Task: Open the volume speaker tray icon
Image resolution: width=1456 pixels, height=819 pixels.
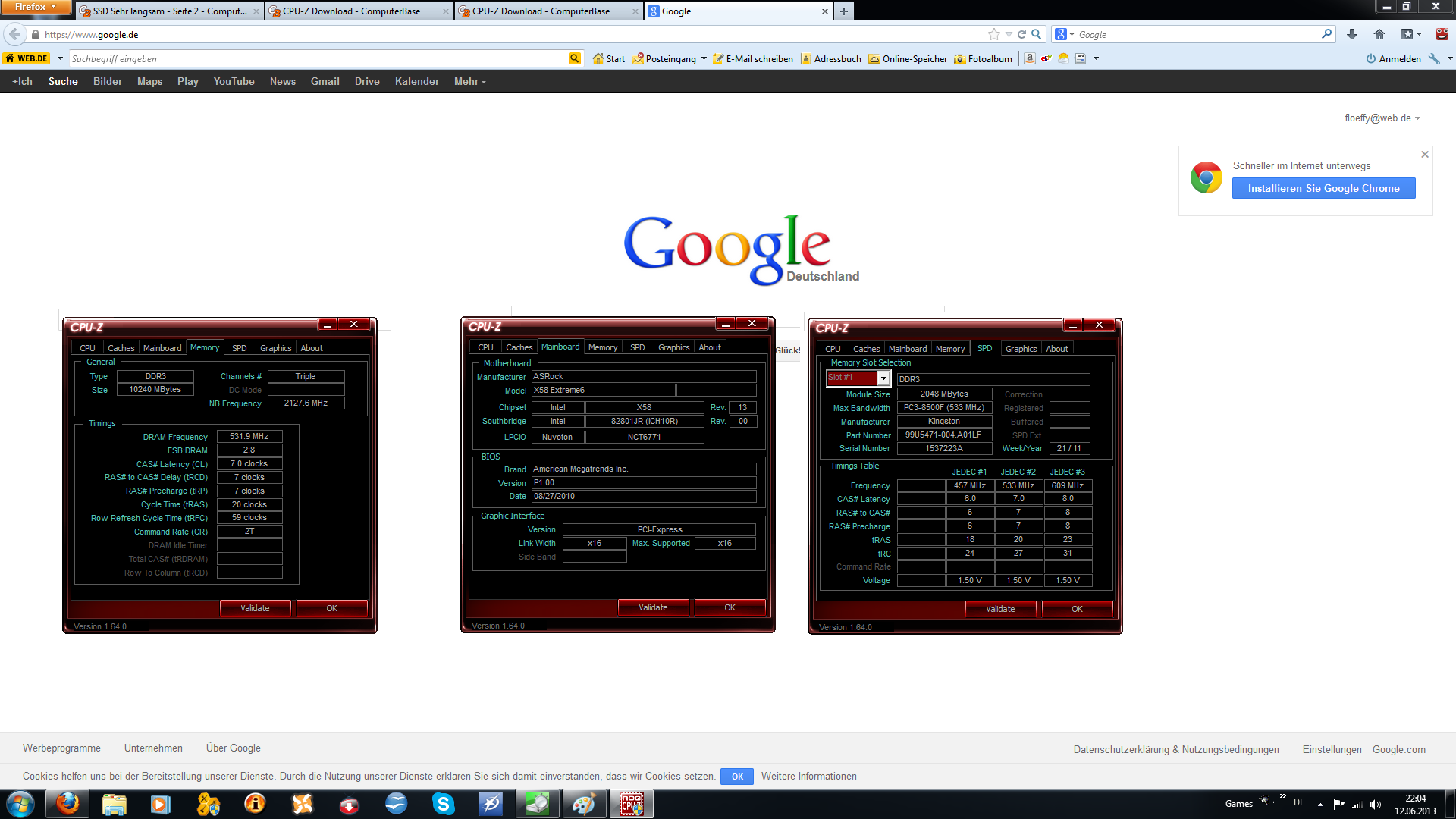Action: coord(1376,805)
